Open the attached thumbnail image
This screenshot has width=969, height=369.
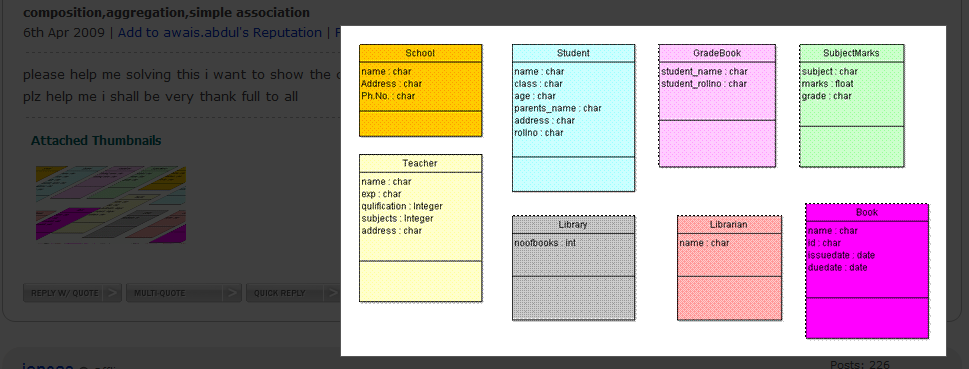click(x=111, y=204)
